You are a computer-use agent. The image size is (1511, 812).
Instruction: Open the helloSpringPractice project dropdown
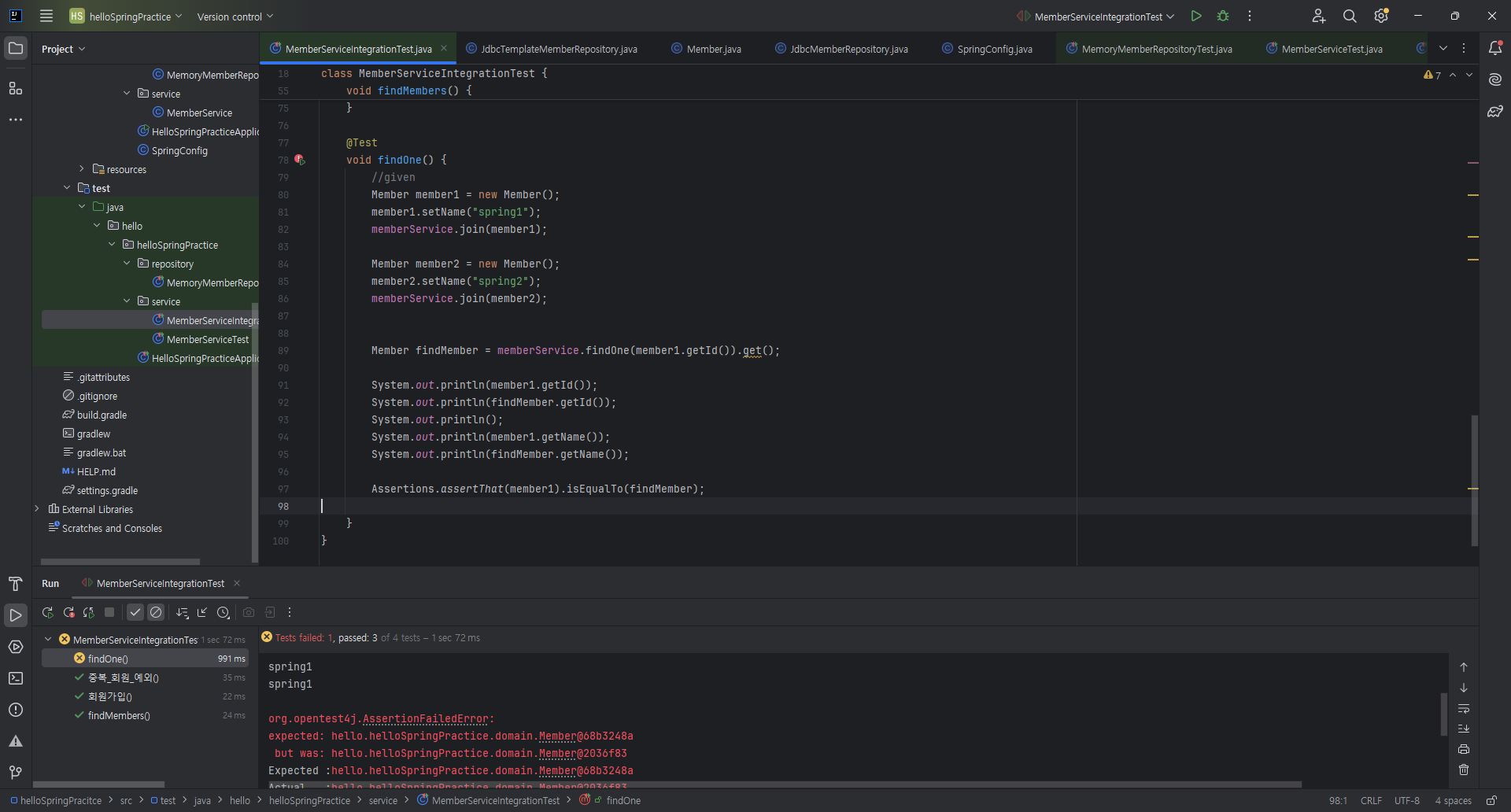pyautogui.click(x=126, y=16)
